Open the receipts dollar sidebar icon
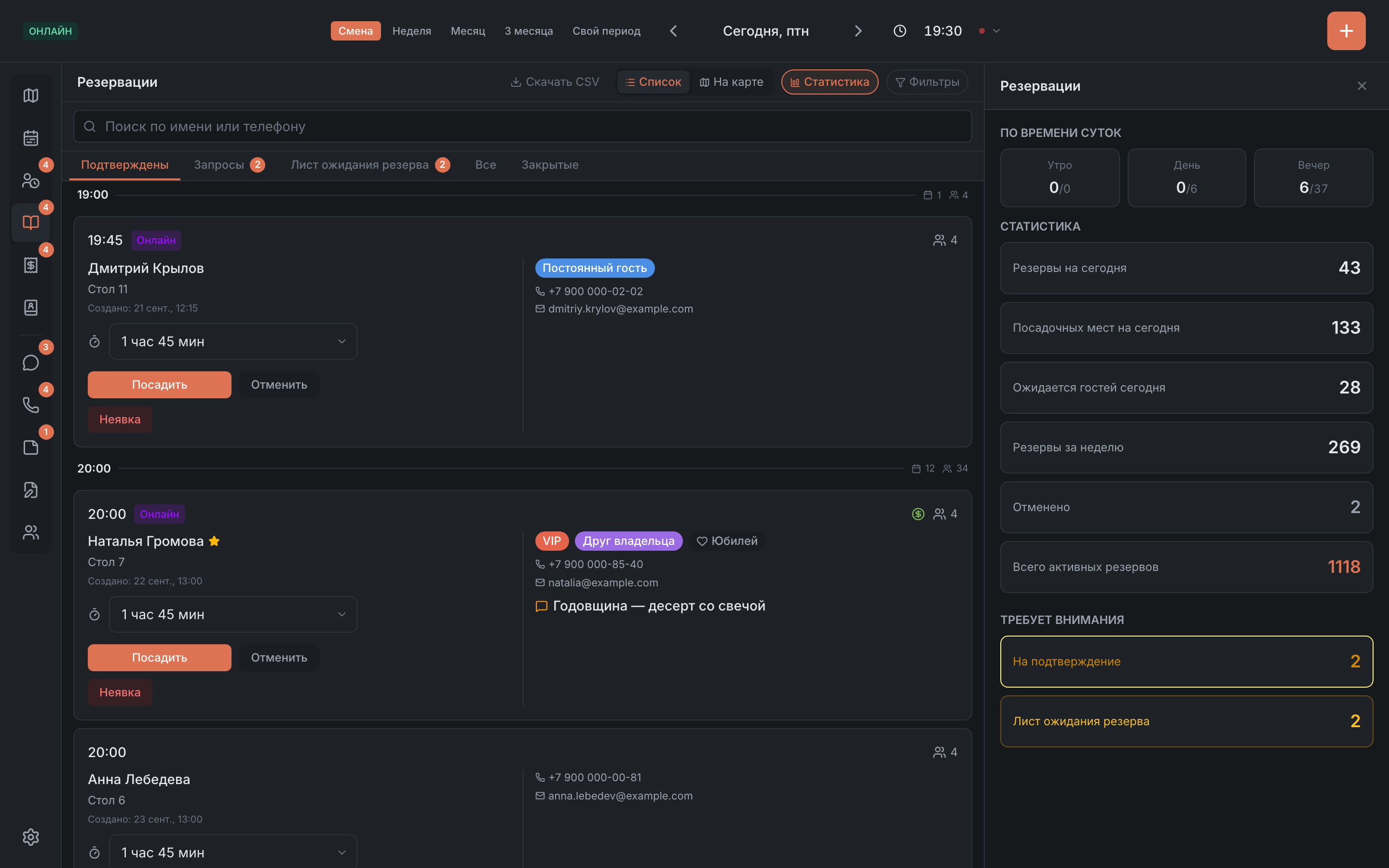 coord(30,265)
